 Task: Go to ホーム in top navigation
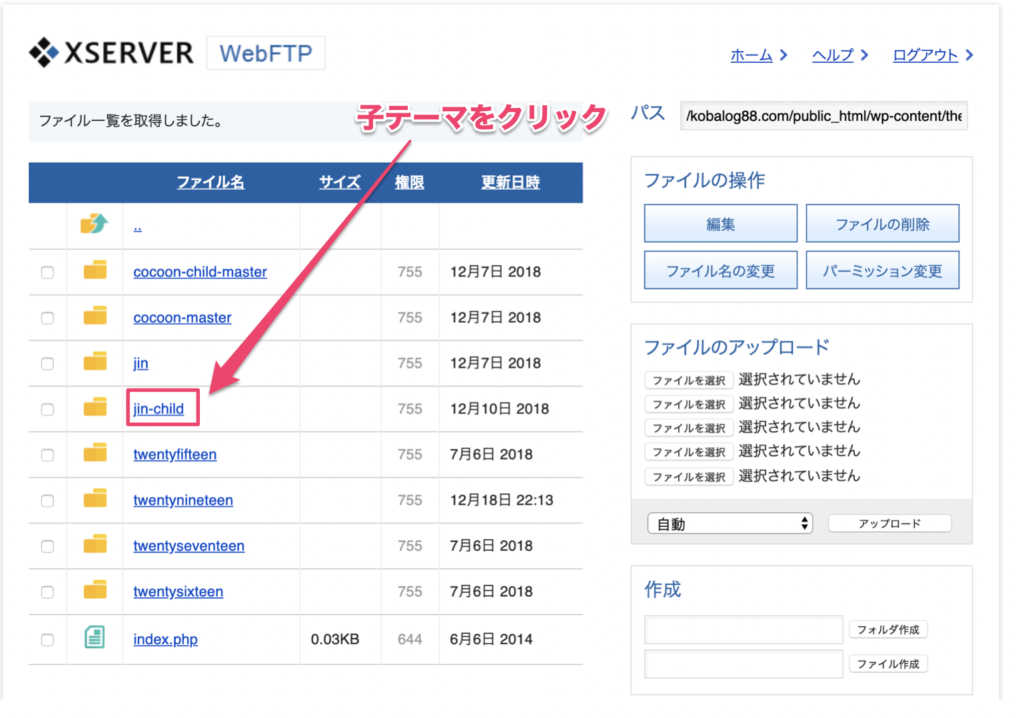pos(751,56)
